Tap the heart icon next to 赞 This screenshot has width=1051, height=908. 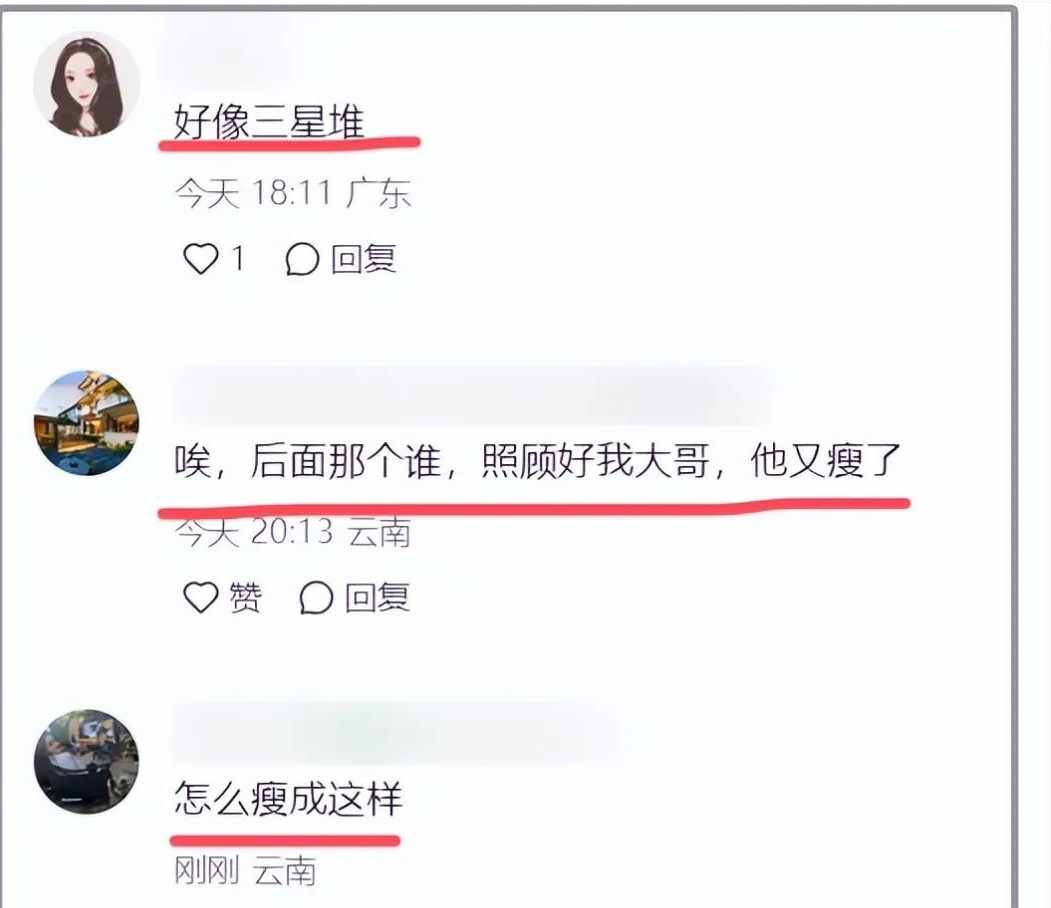tap(200, 596)
